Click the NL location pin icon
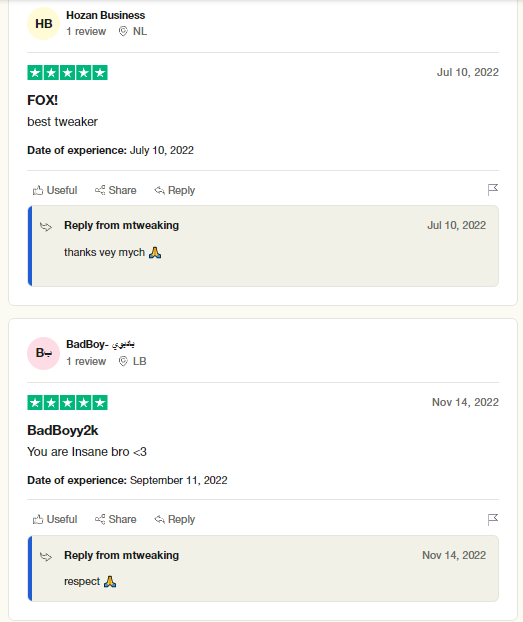Image resolution: width=523 pixels, height=622 pixels. (123, 31)
